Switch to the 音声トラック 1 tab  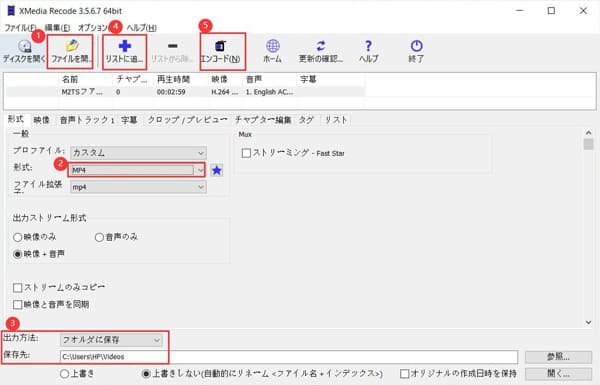[87, 120]
